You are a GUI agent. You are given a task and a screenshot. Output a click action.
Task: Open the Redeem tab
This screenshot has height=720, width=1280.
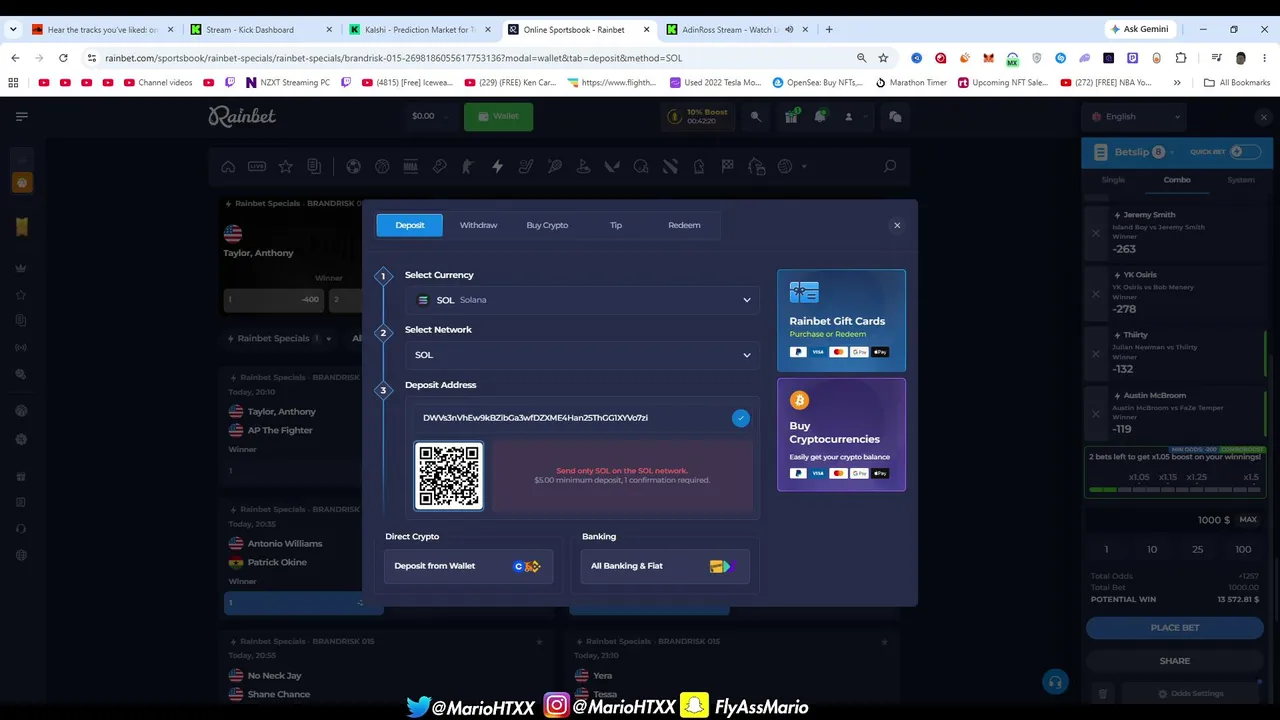[x=684, y=225]
